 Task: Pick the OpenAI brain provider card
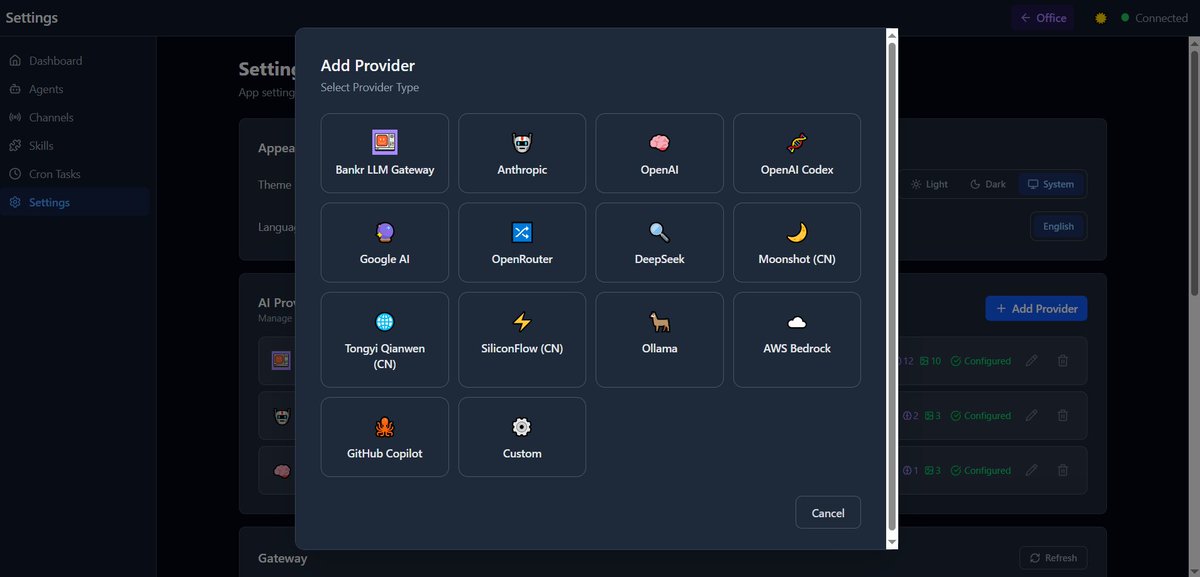click(659, 153)
